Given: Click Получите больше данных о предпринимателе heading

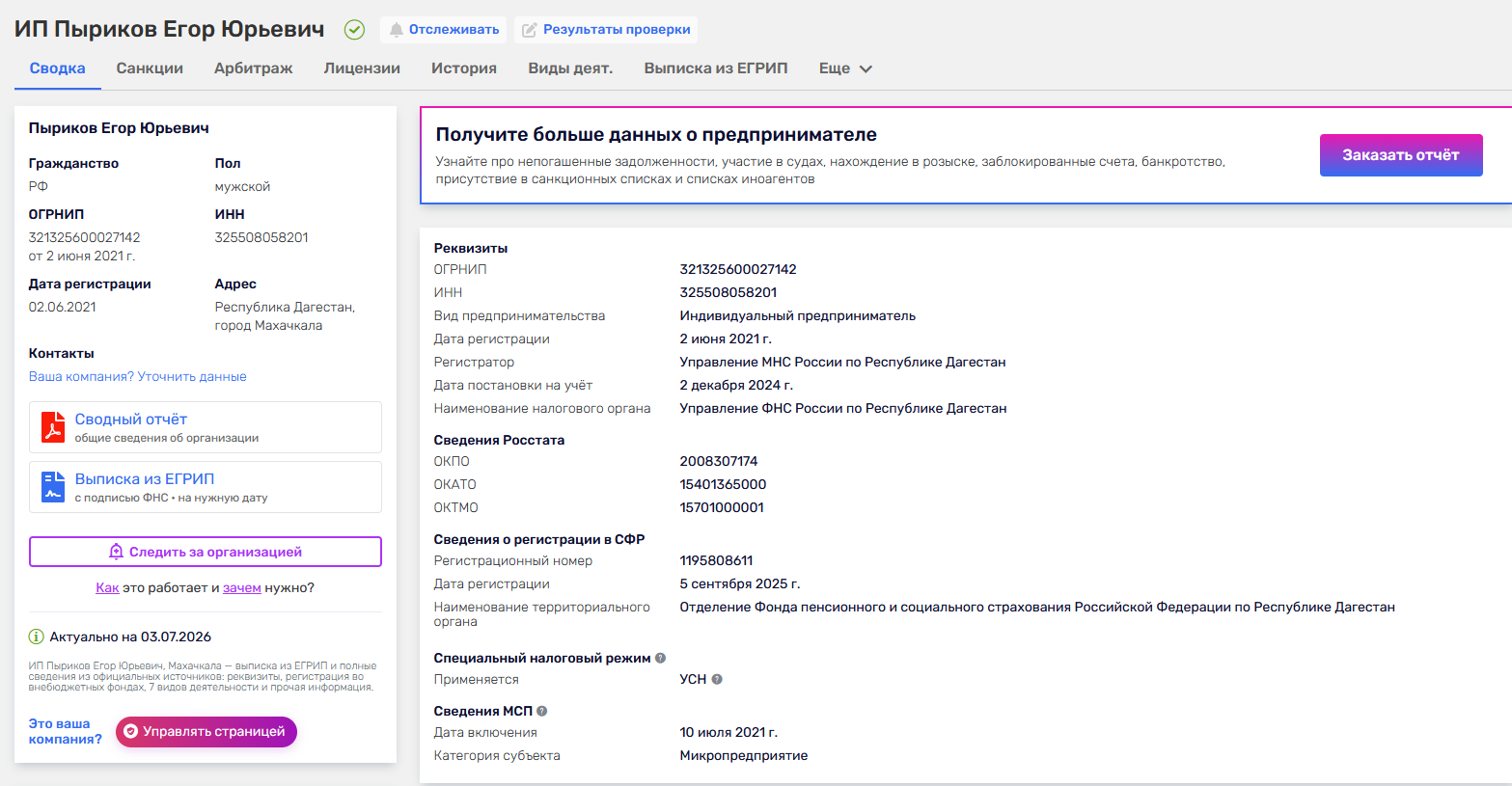Looking at the screenshot, I should click(656, 135).
